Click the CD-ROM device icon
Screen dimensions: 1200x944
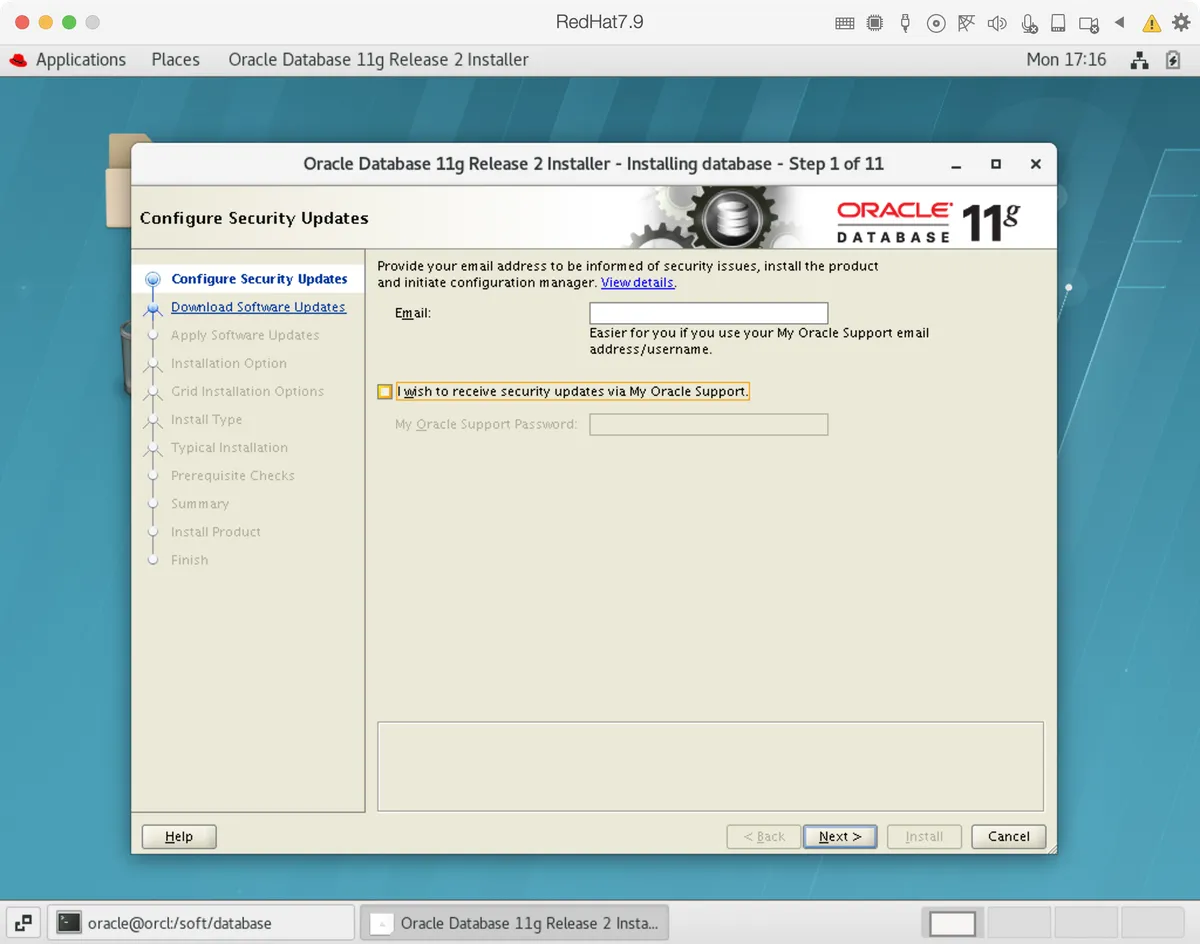(x=936, y=22)
